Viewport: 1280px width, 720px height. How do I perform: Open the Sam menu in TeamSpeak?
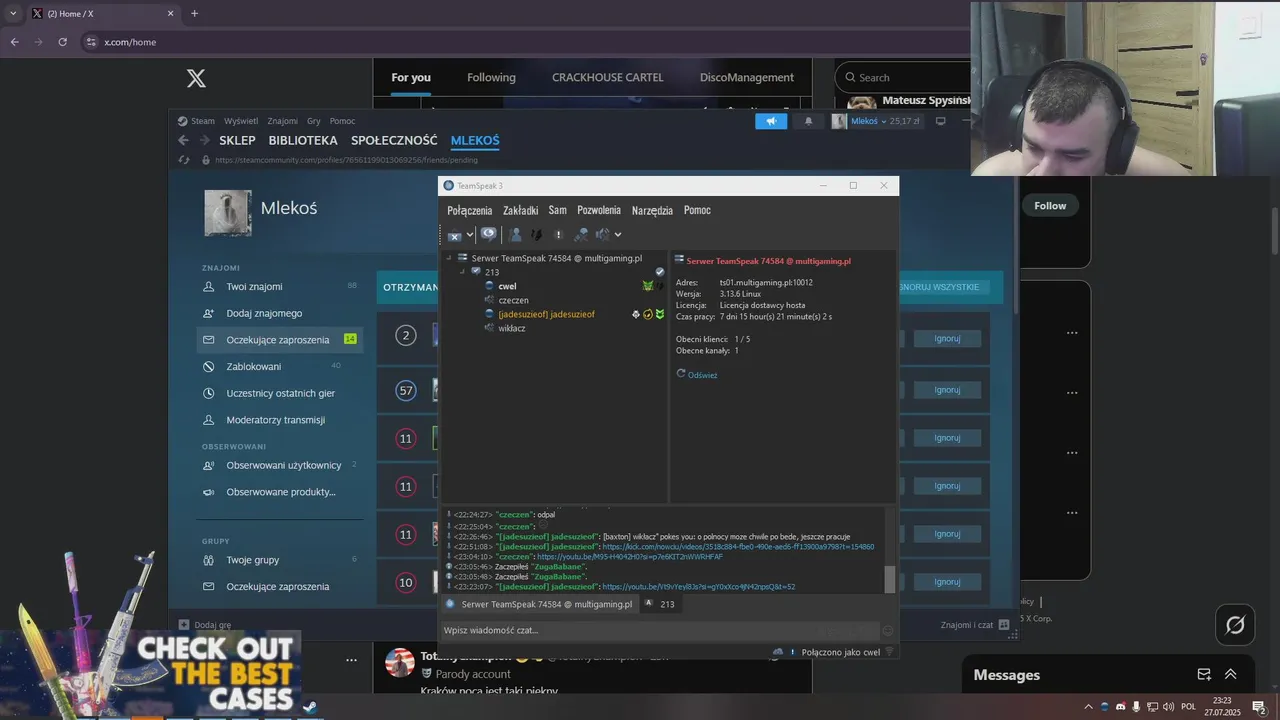pyautogui.click(x=558, y=210)
